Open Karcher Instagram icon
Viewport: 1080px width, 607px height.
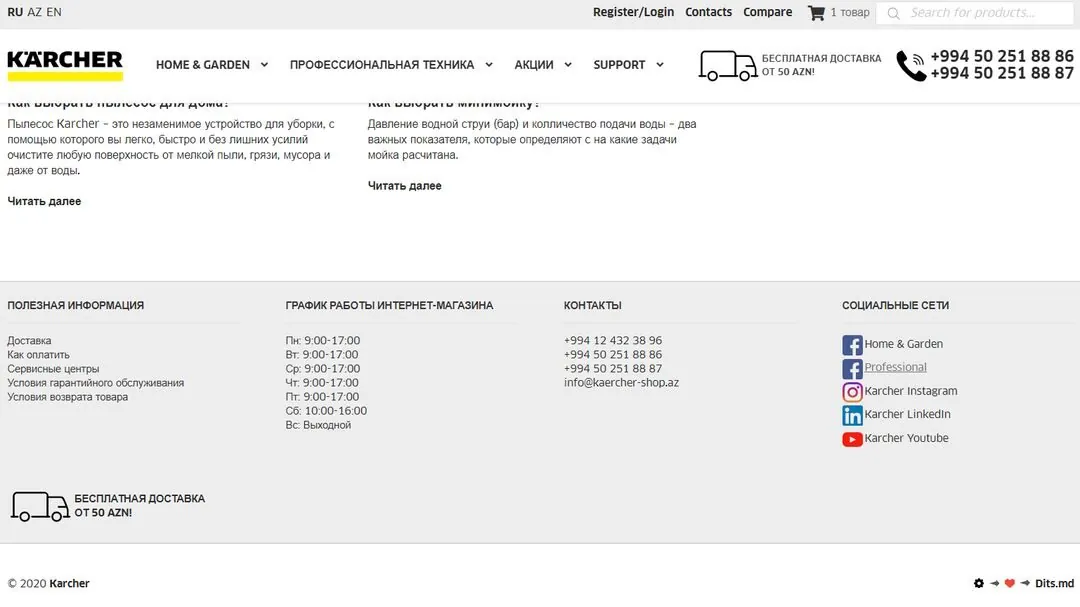coord(852,391)
